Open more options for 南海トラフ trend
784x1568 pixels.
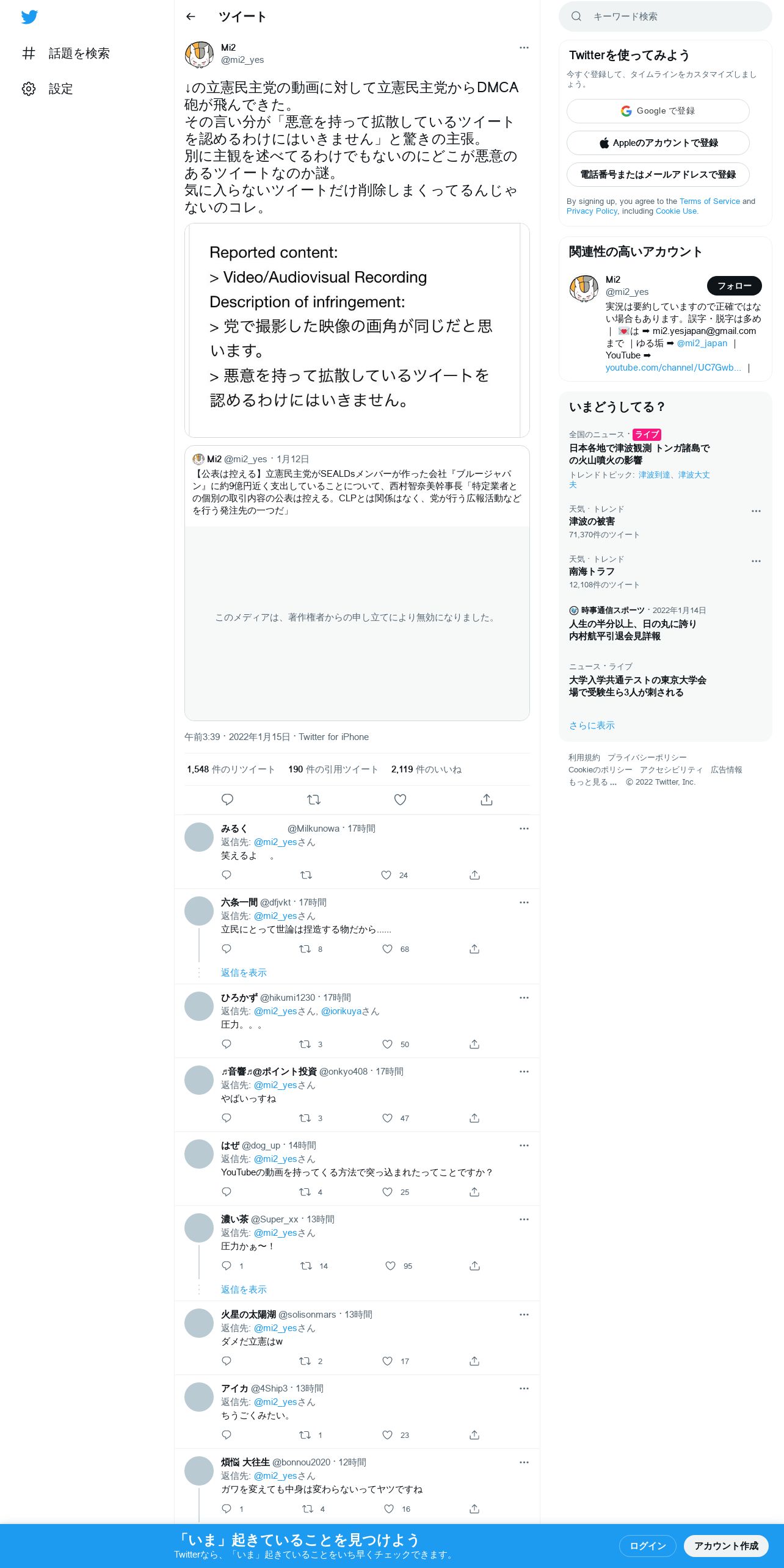(x=756, y=561)
